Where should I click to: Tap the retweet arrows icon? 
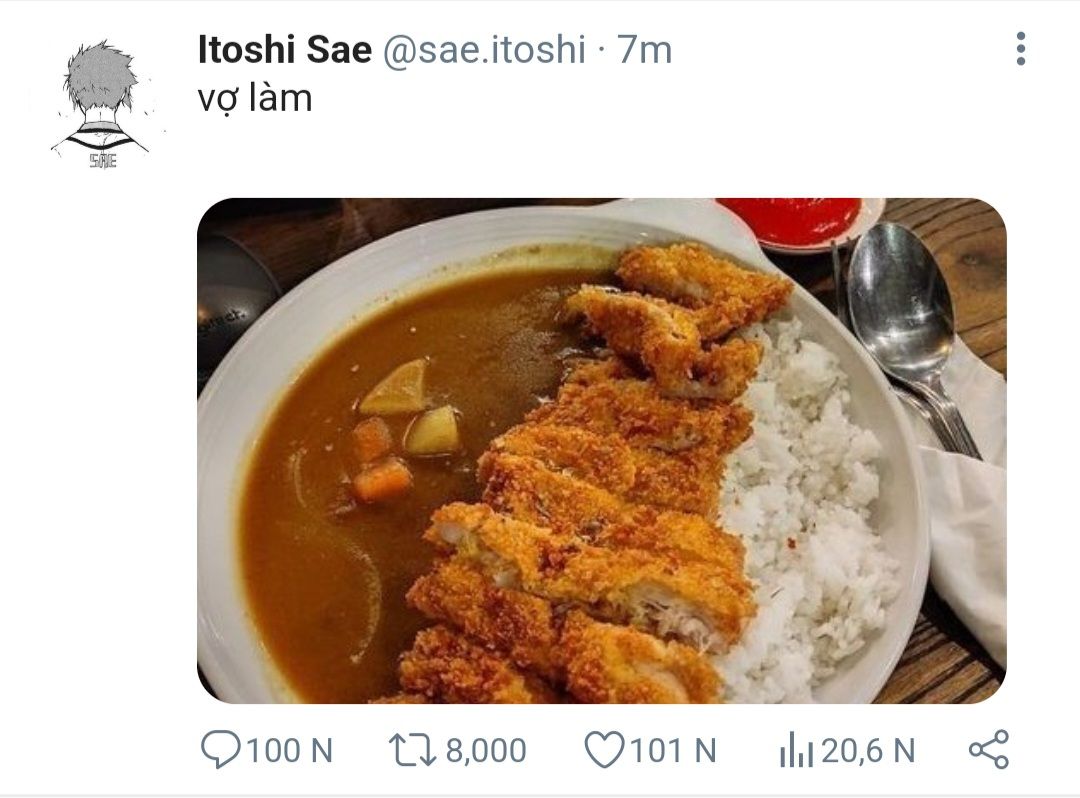pyautogui.click(x=409, y=750)
